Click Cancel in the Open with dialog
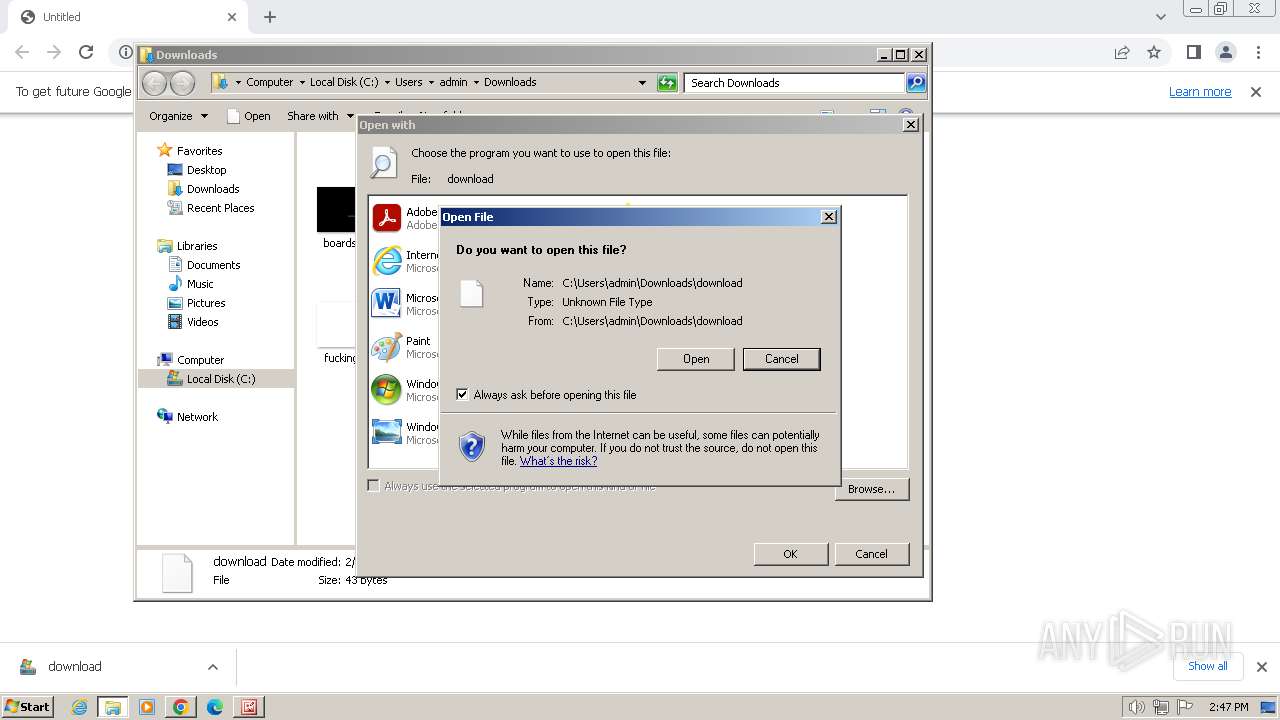 [x=871, y=554]
